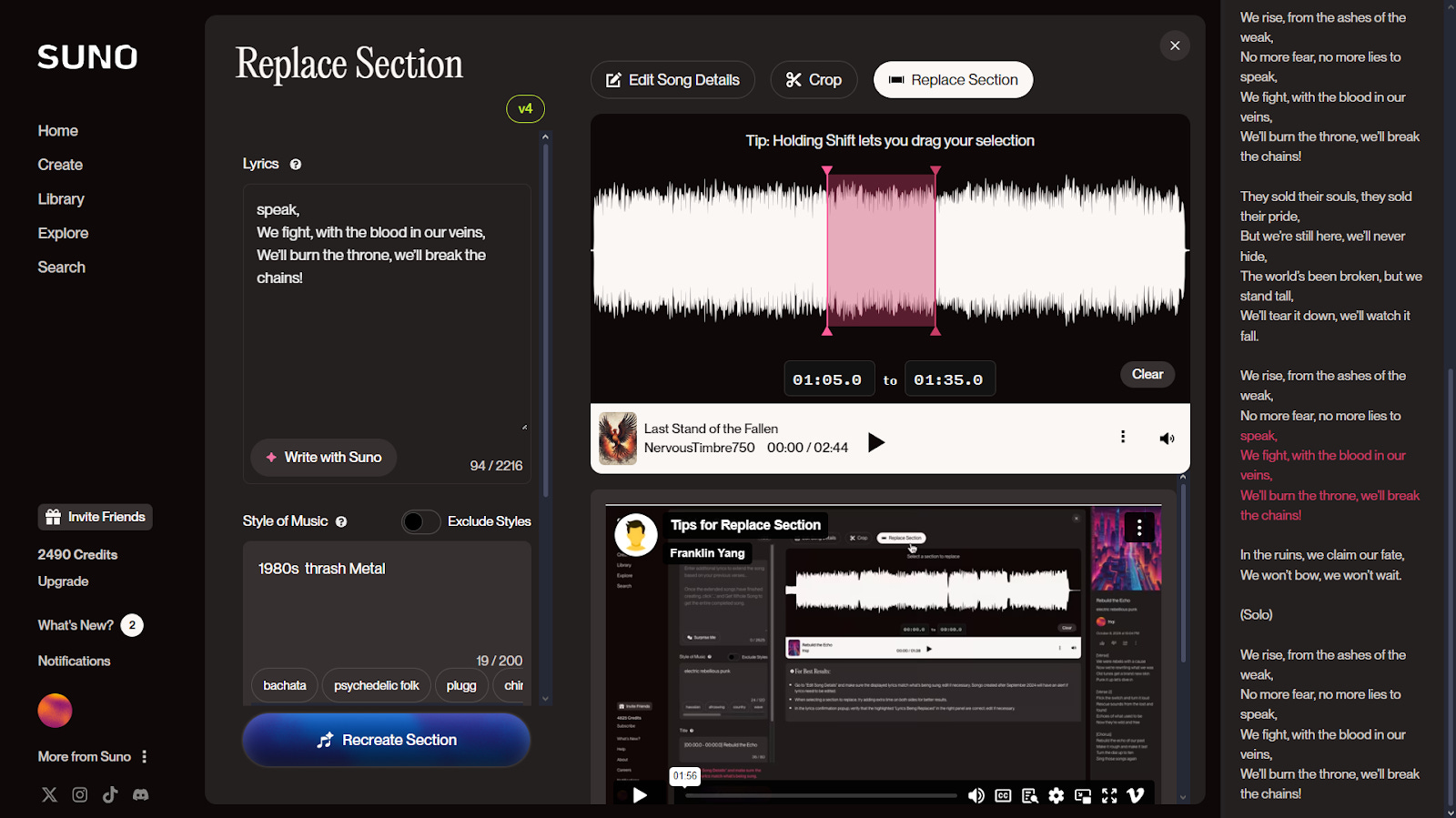Toggle video closed captions icon
The image size is (1456, 818).
tap(1003, 795)
